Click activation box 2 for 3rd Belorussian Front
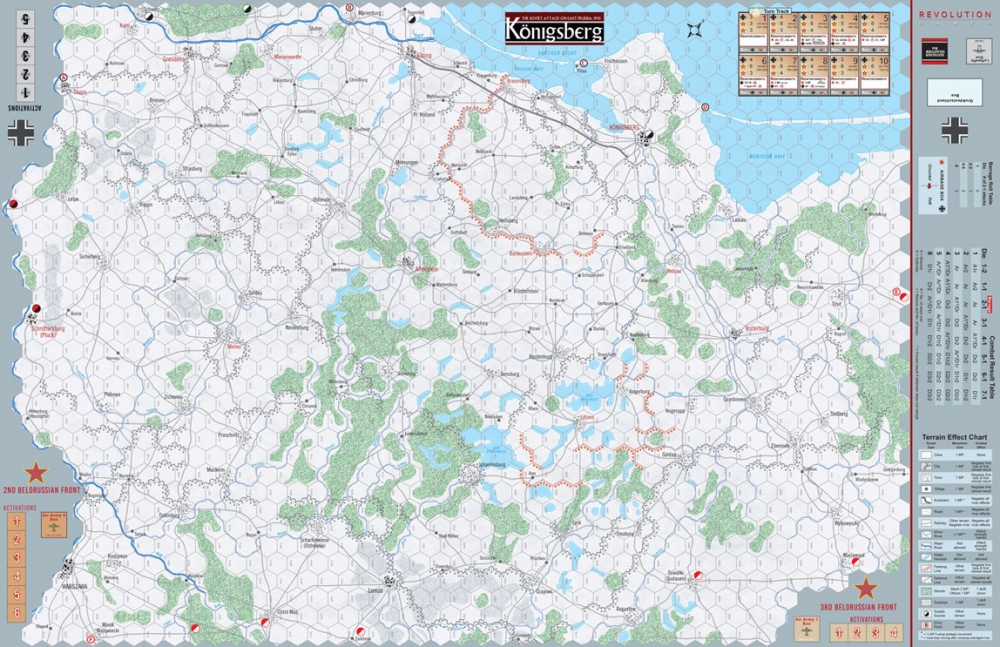Image resolution: width=1000 pixels, height=647 pixels. point(857,632)
